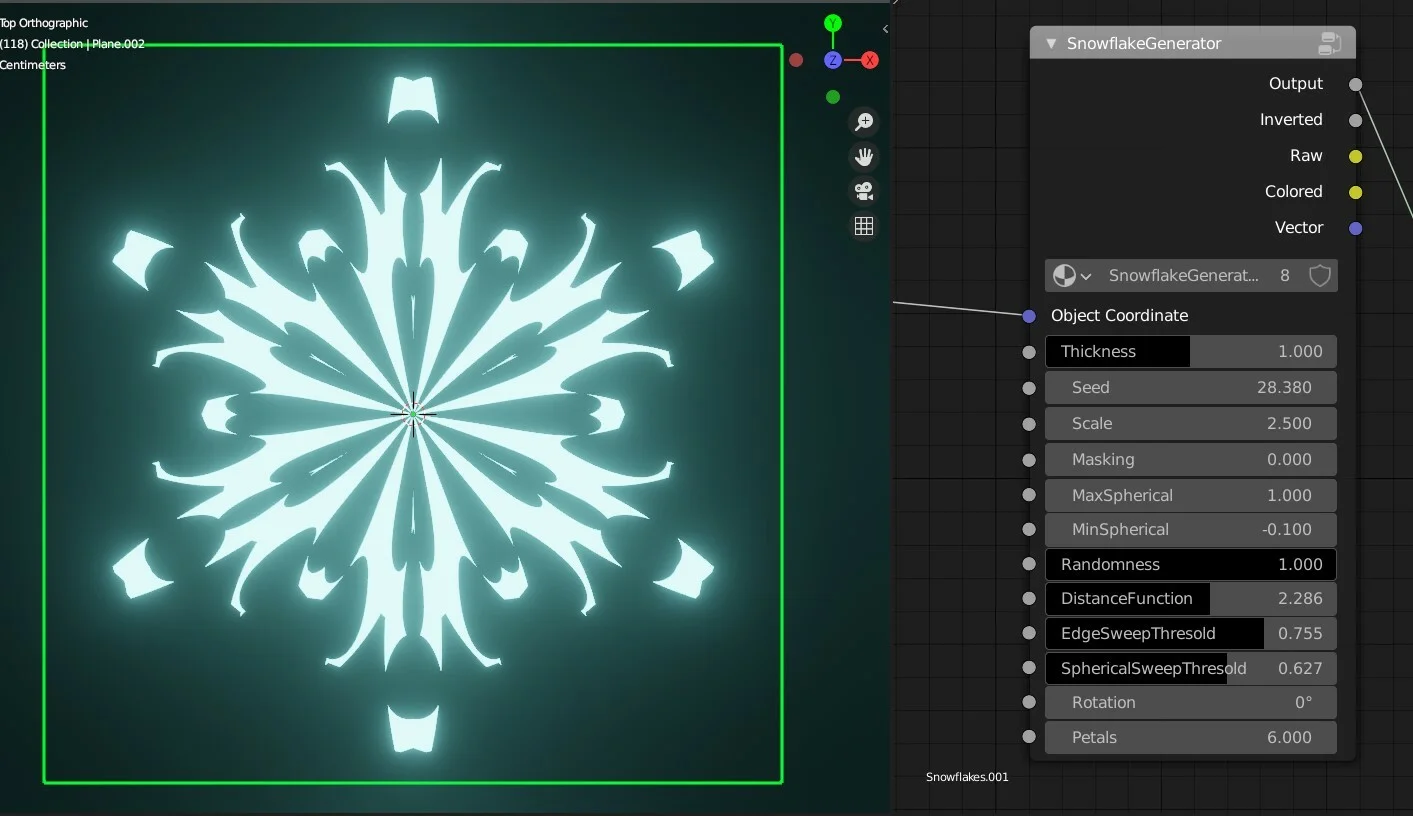Switch to camera view via the camera icon
This screenshot has height=816, width=1413.
pyautogui.click(x=864, y=191)
